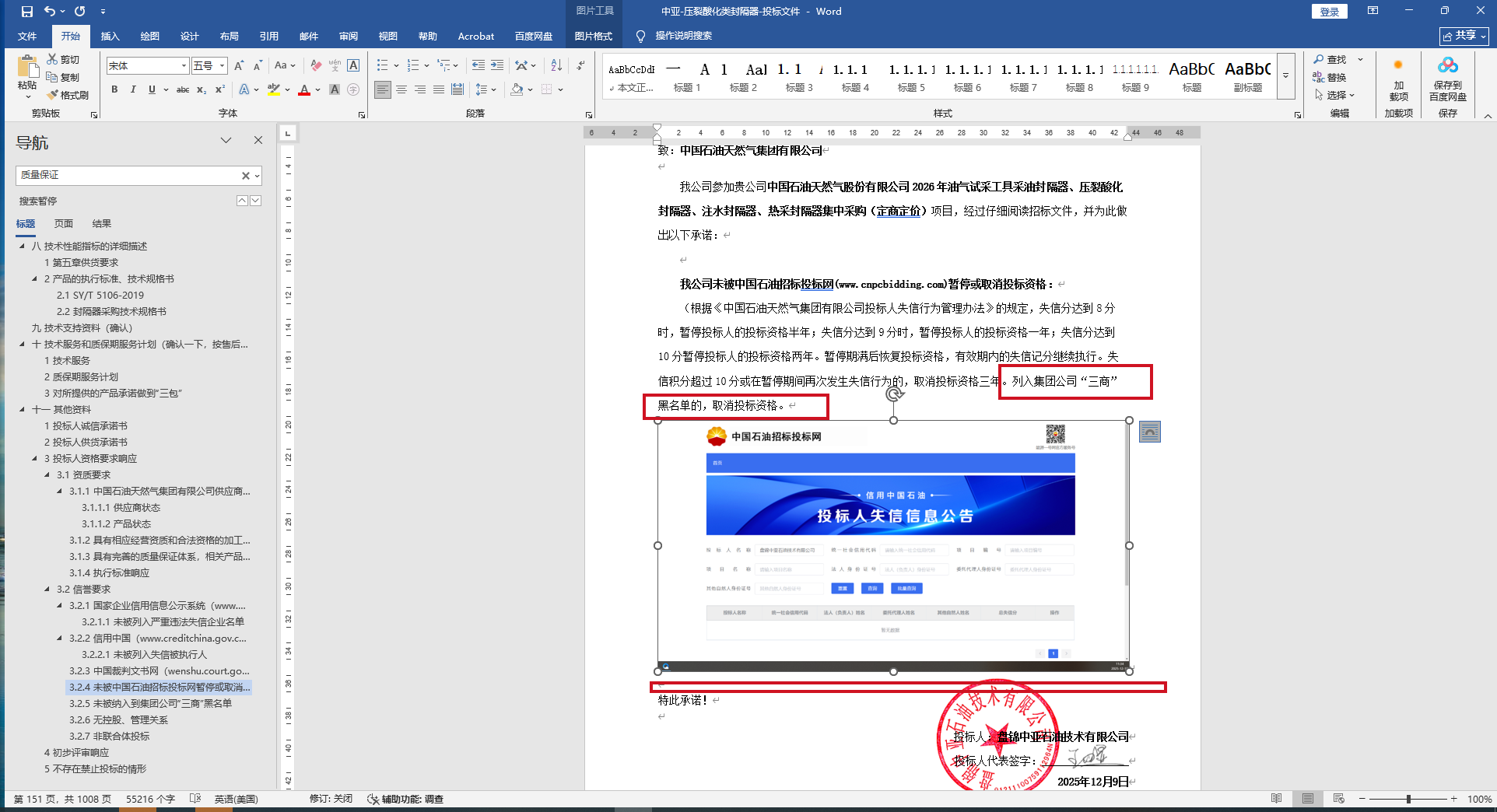Toggle subscript formatting
This screenshot has width=1497, height=812.
point(202,89)
